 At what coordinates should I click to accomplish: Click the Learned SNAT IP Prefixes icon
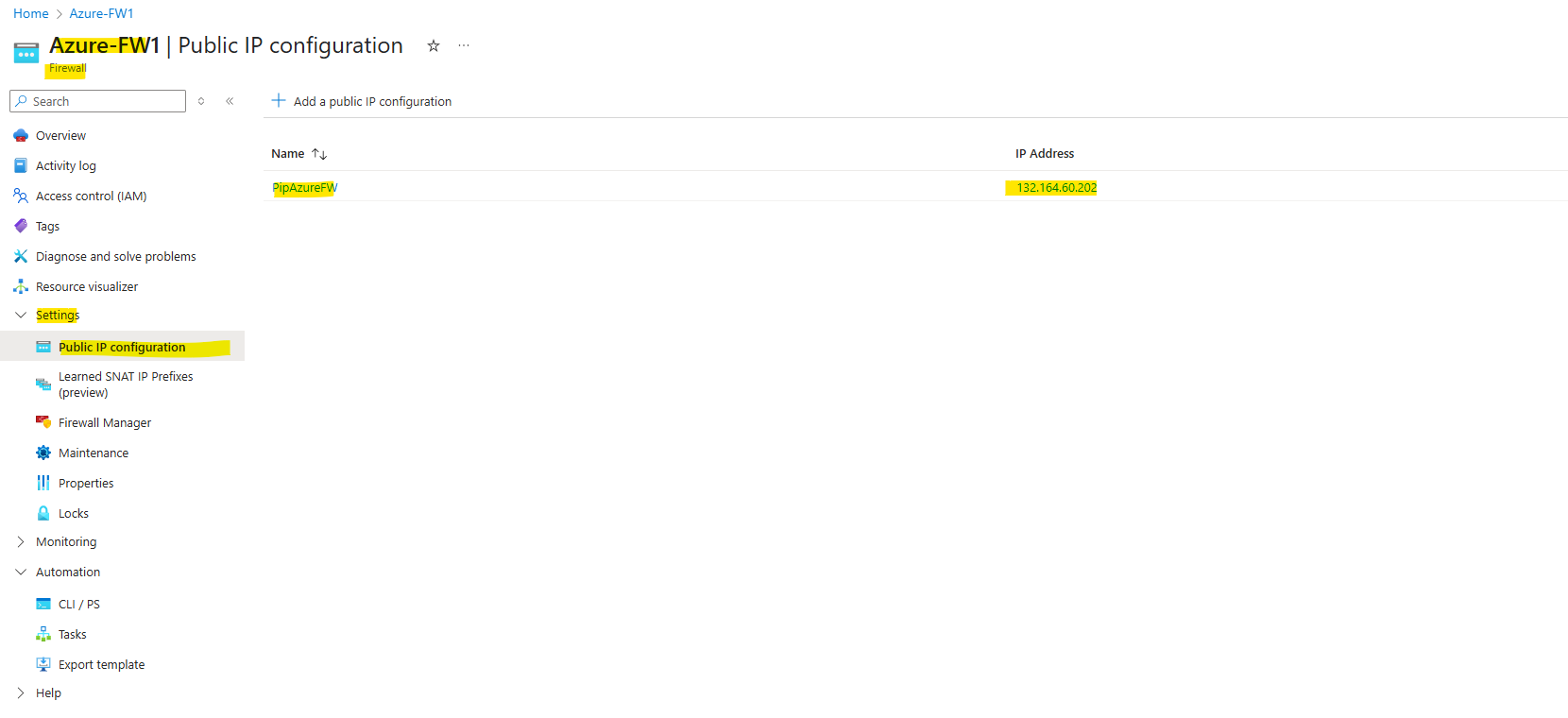(x=43, y=385)
